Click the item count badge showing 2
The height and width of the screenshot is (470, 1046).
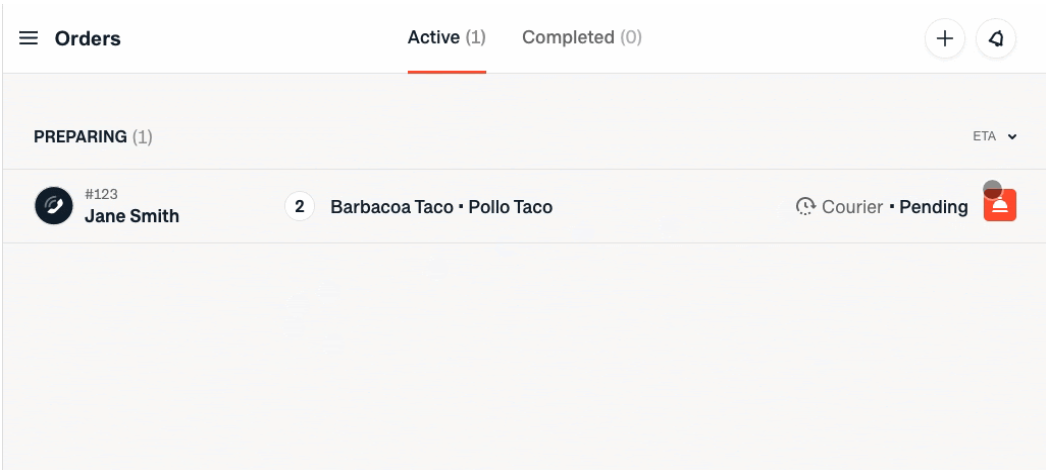click(299, 207)
